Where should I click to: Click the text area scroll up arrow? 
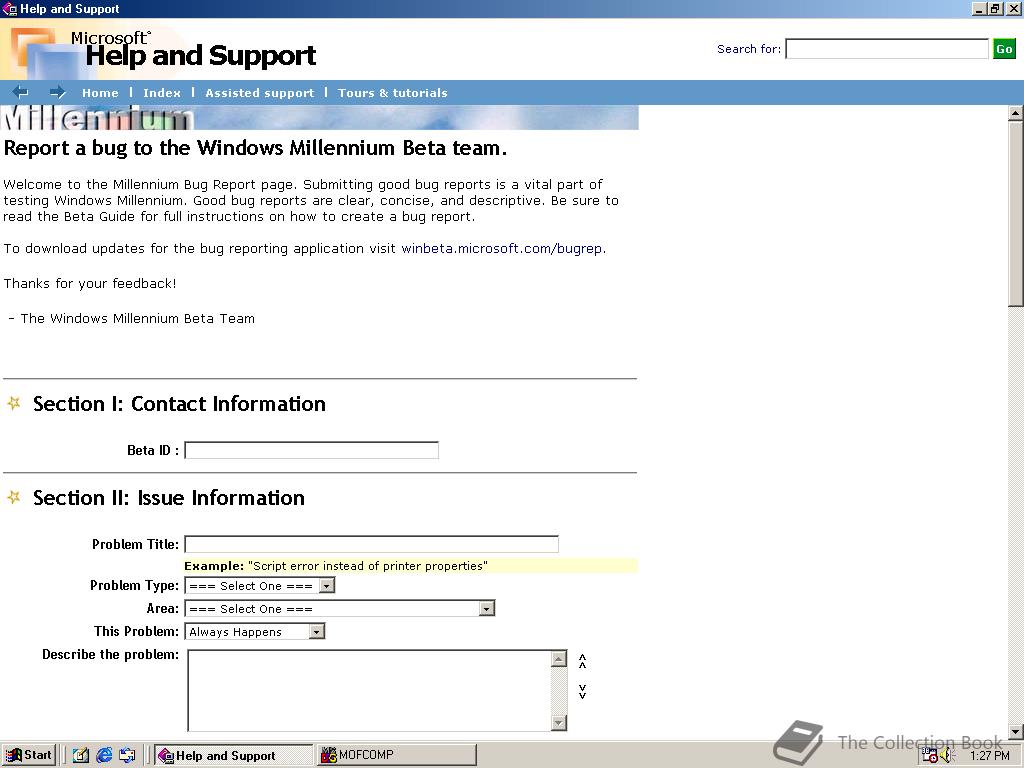(x=558, y=658)
